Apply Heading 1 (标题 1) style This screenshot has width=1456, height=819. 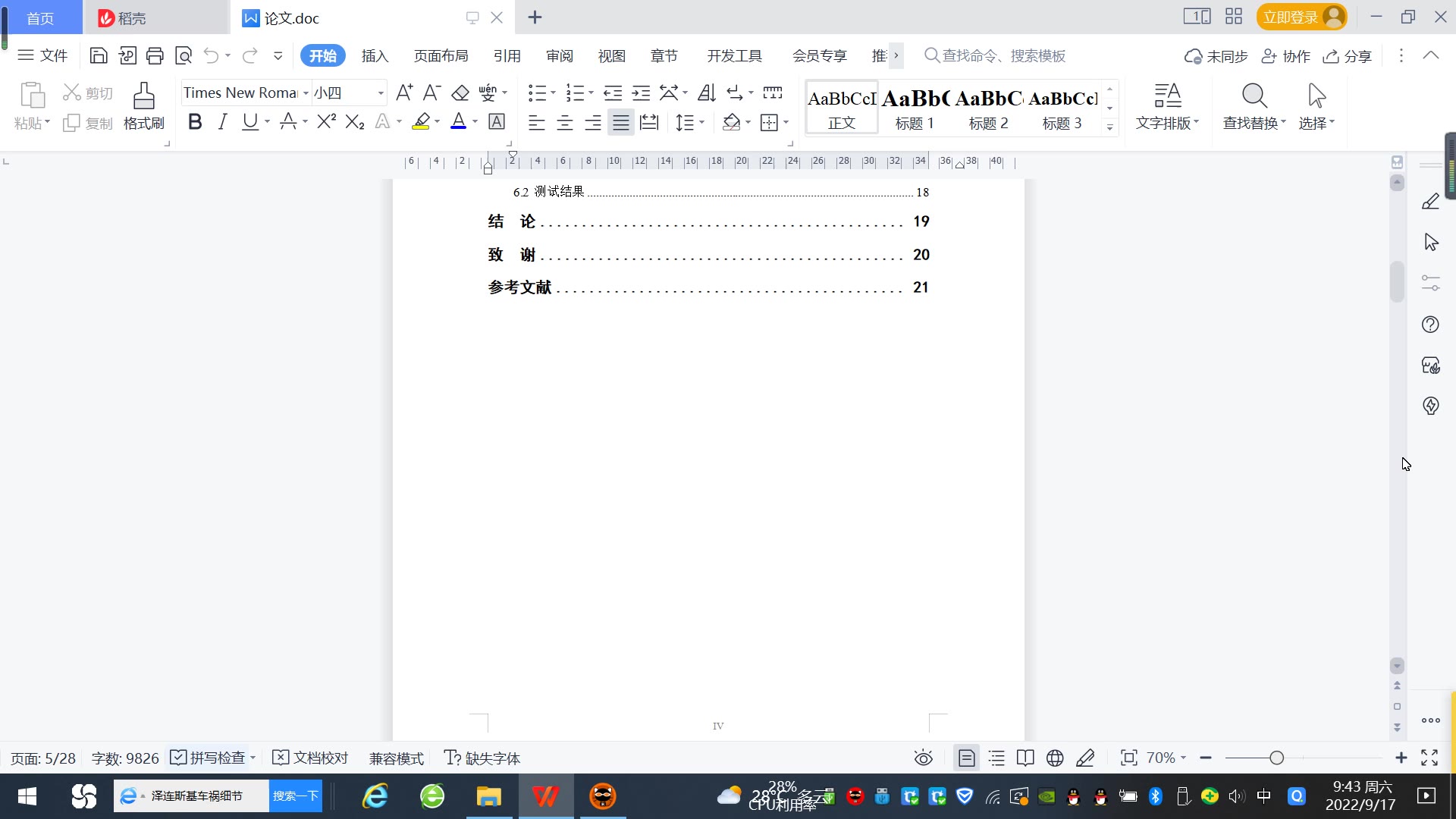(915, 108)
